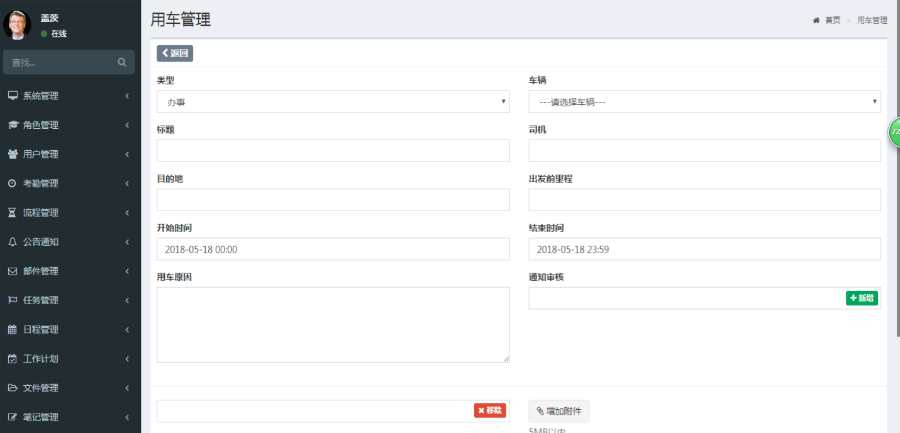Click the 考勤管理 clock icon
This screenshot has width=900, height=433.
point(12,183)
